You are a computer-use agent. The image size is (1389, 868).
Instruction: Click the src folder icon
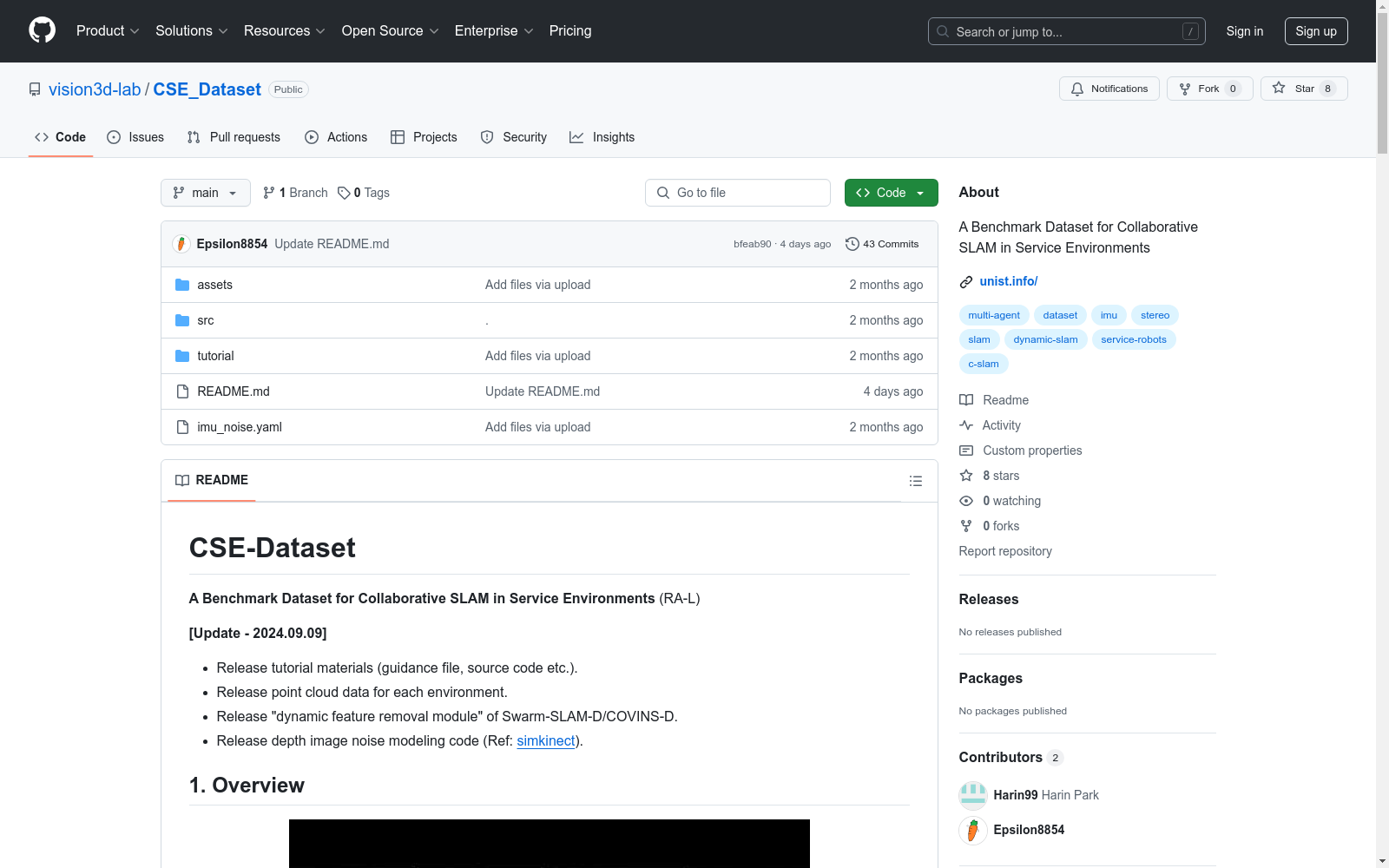tap(182, 320)
